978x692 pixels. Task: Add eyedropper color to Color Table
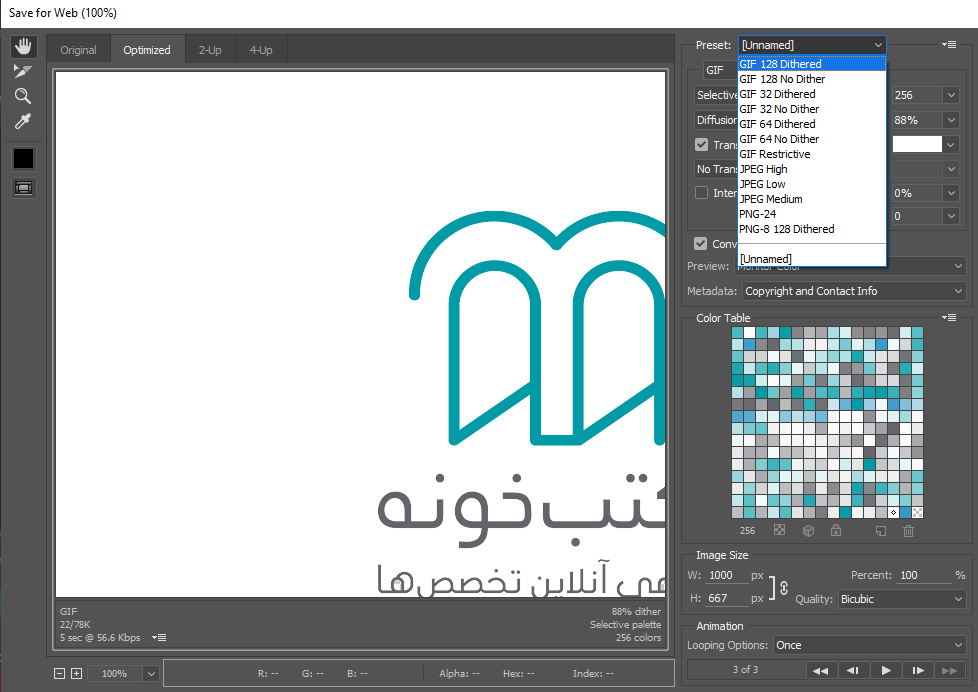coord(881,531)
